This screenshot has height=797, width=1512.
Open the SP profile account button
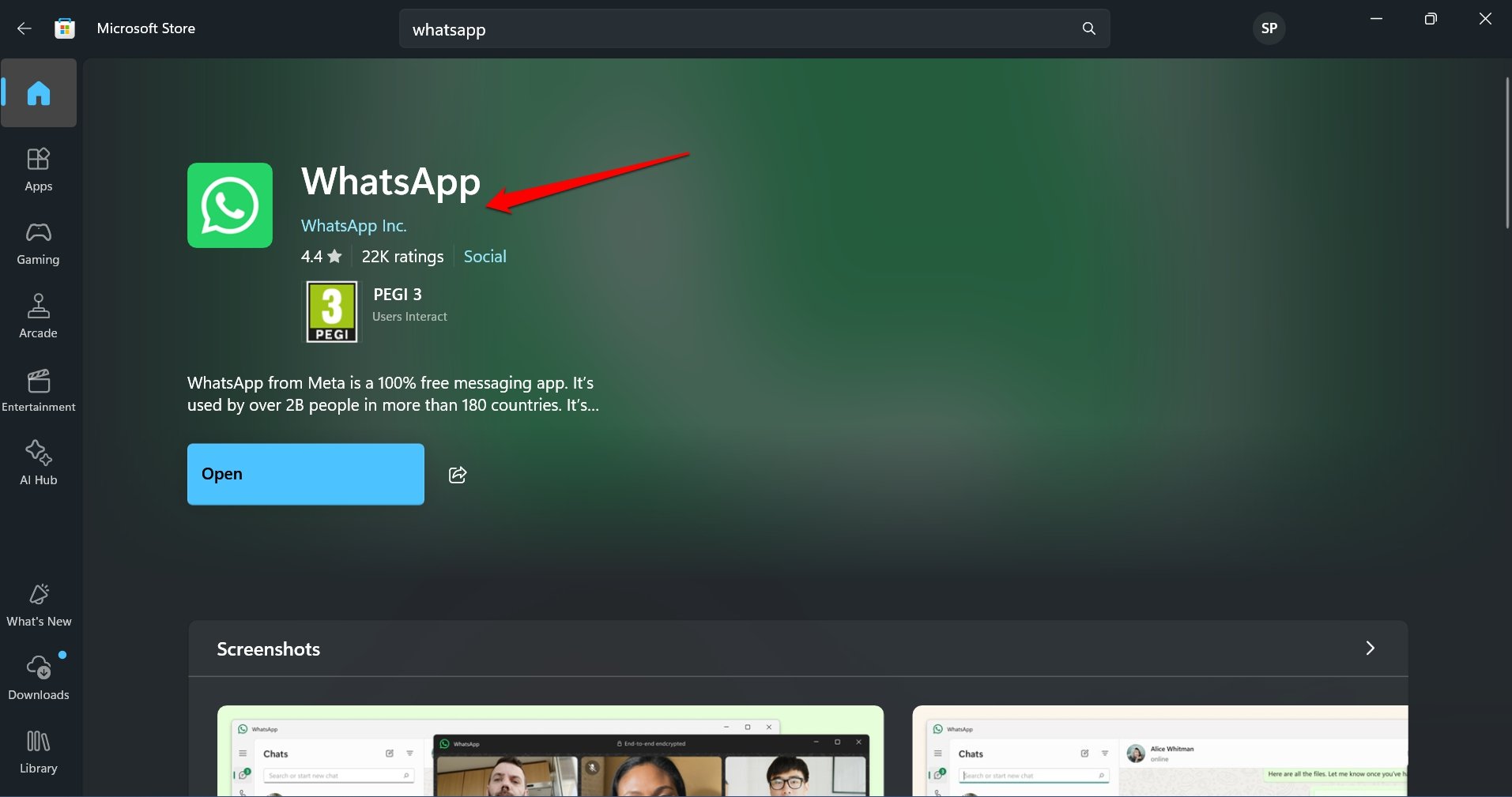tap(1269, 28)
